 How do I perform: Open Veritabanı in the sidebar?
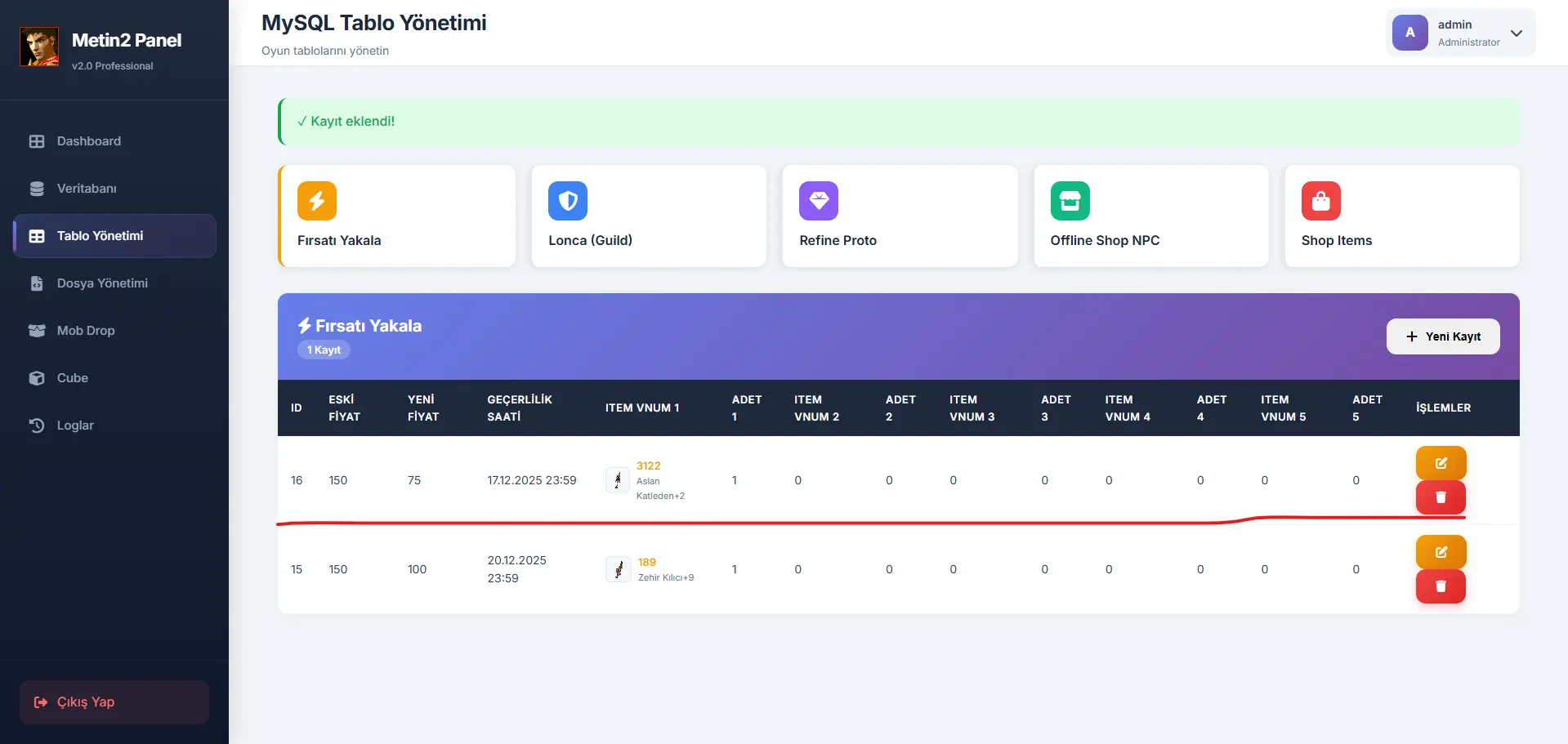point(87,189)
